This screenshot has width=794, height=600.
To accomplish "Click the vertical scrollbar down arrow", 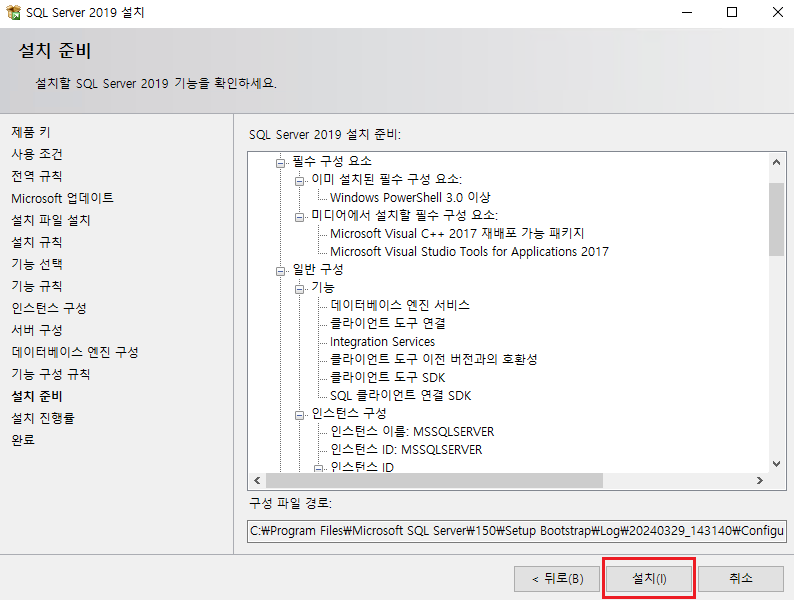I will [x=776, y=463].
